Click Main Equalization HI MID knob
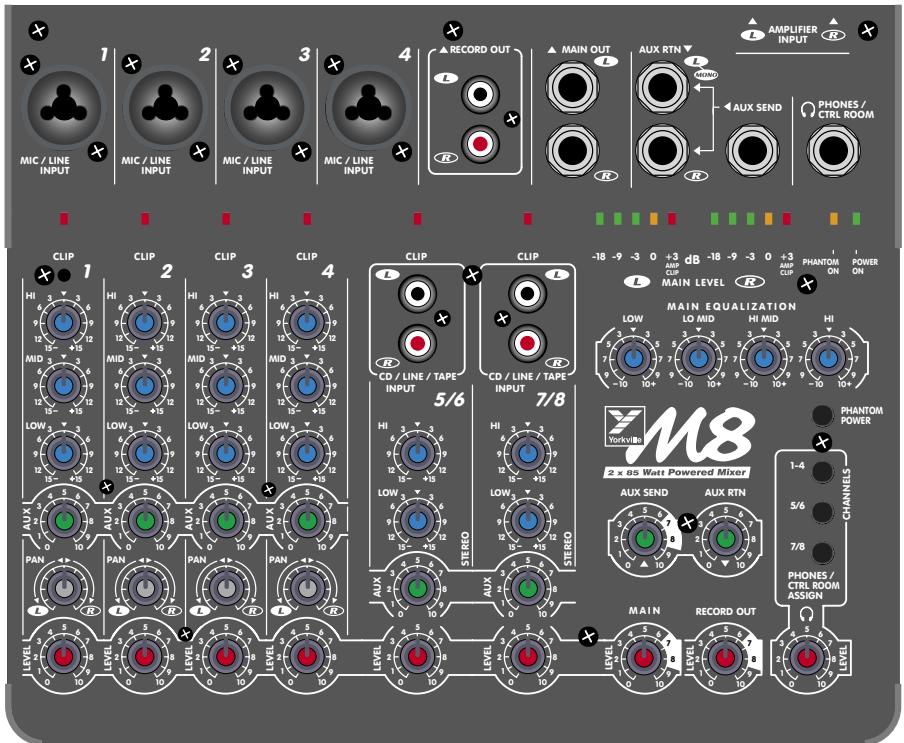The image size is (904, 743). pos(763,358)
